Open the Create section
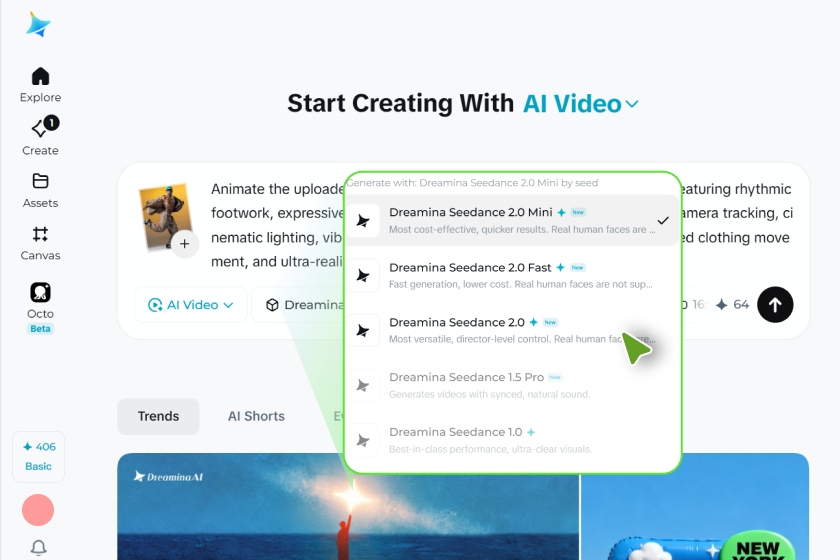The width and height of the screenshot is (840, 560). [40, 136]
